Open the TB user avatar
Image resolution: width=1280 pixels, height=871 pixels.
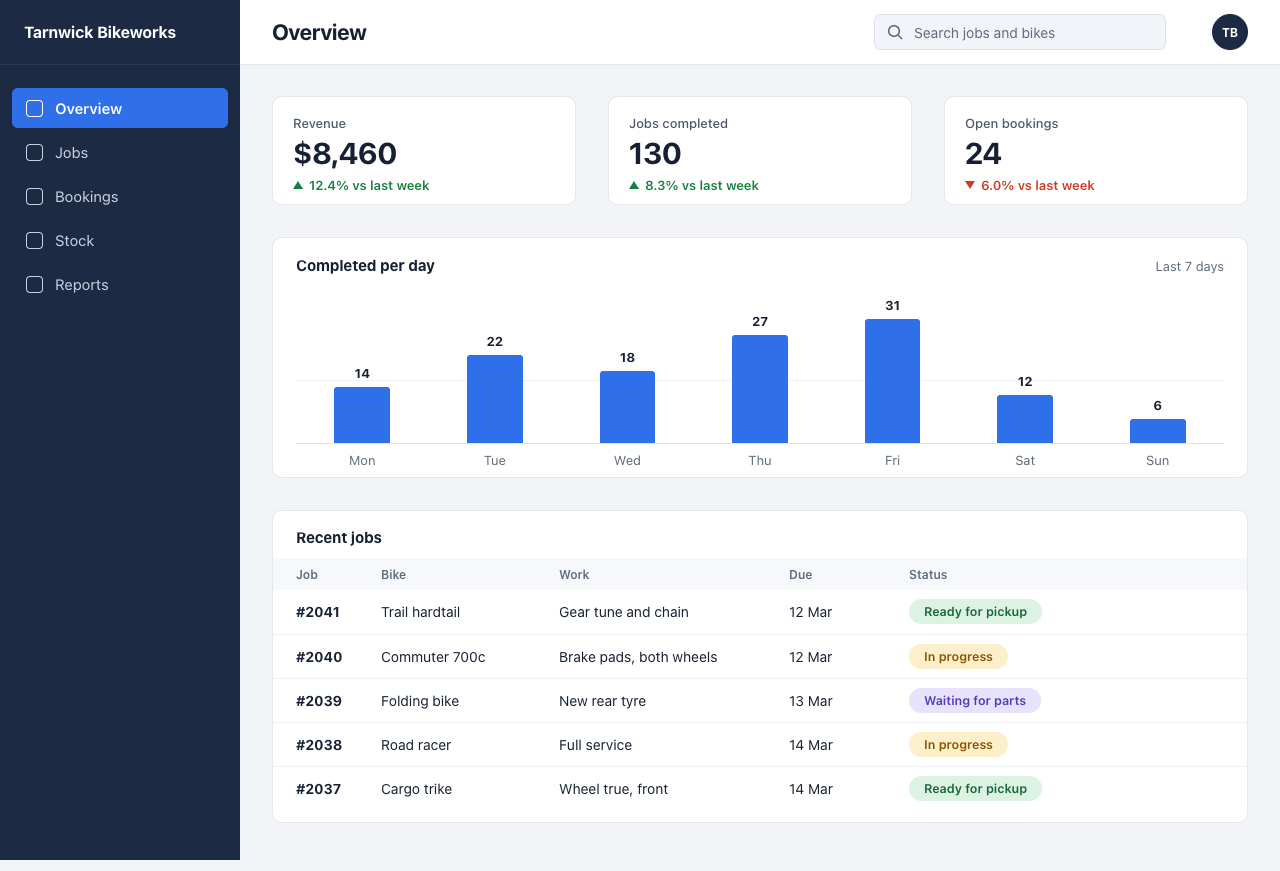(1230, 32)
